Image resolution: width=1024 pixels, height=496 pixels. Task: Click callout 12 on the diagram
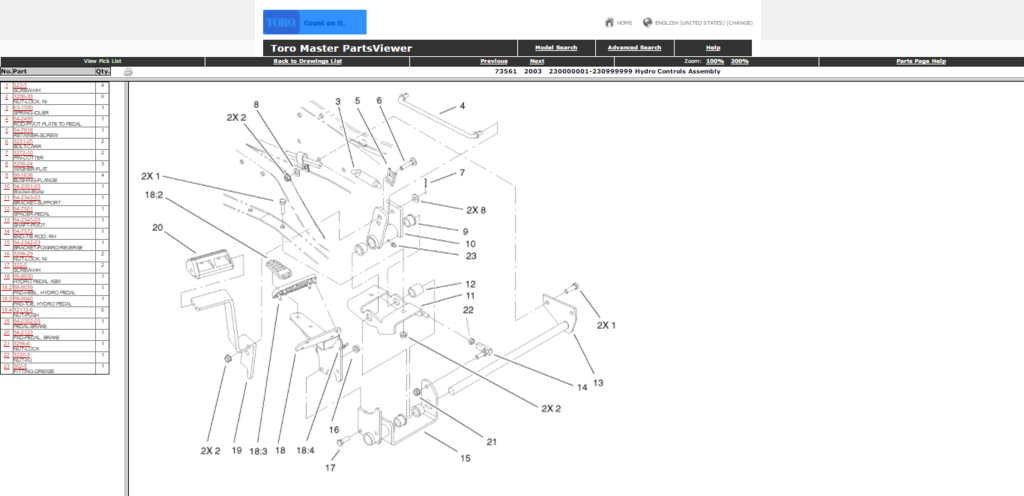(470, 284)
